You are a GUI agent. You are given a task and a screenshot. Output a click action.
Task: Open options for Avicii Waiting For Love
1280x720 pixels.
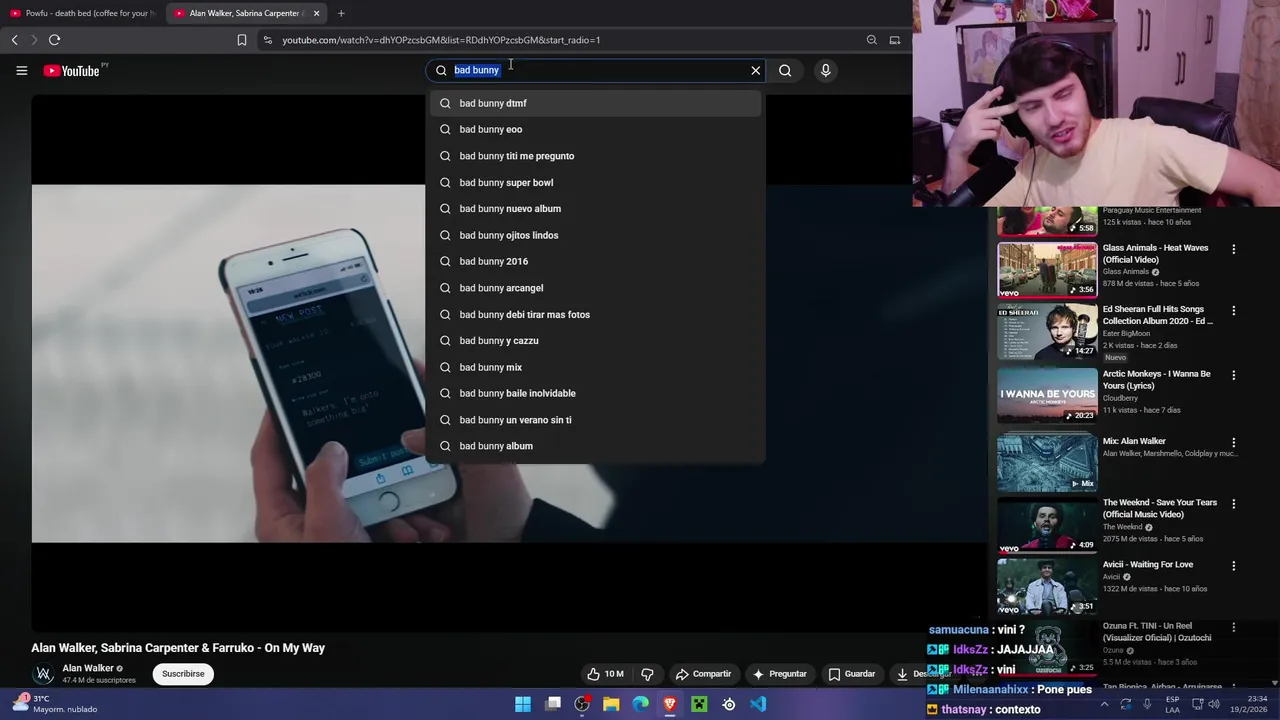point(1233,566)
